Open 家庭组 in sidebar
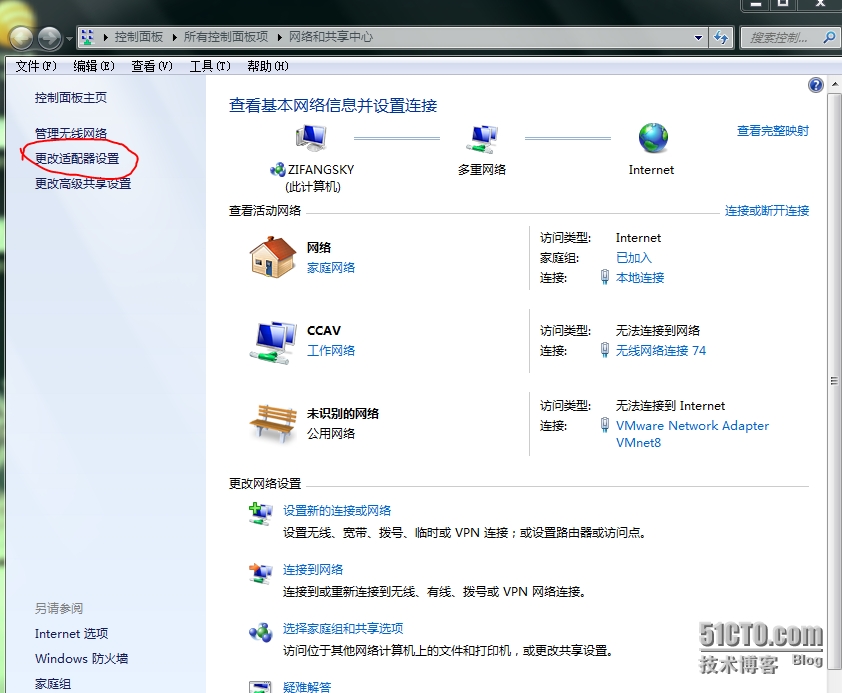This screenshot has width=842, height=693. (x=53, y=684)
